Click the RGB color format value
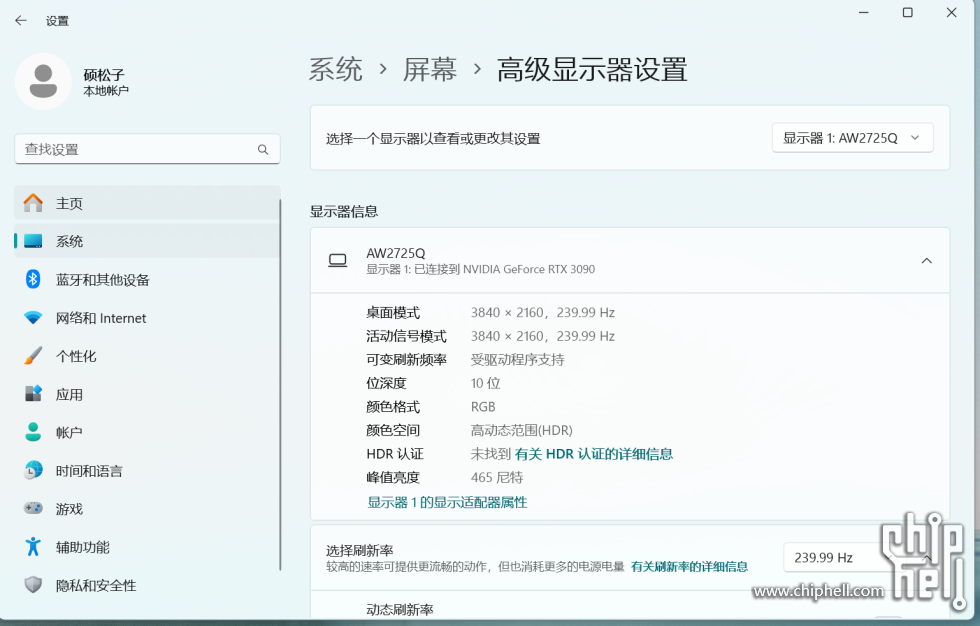The image size is (980, 626). tap(483, 407)
